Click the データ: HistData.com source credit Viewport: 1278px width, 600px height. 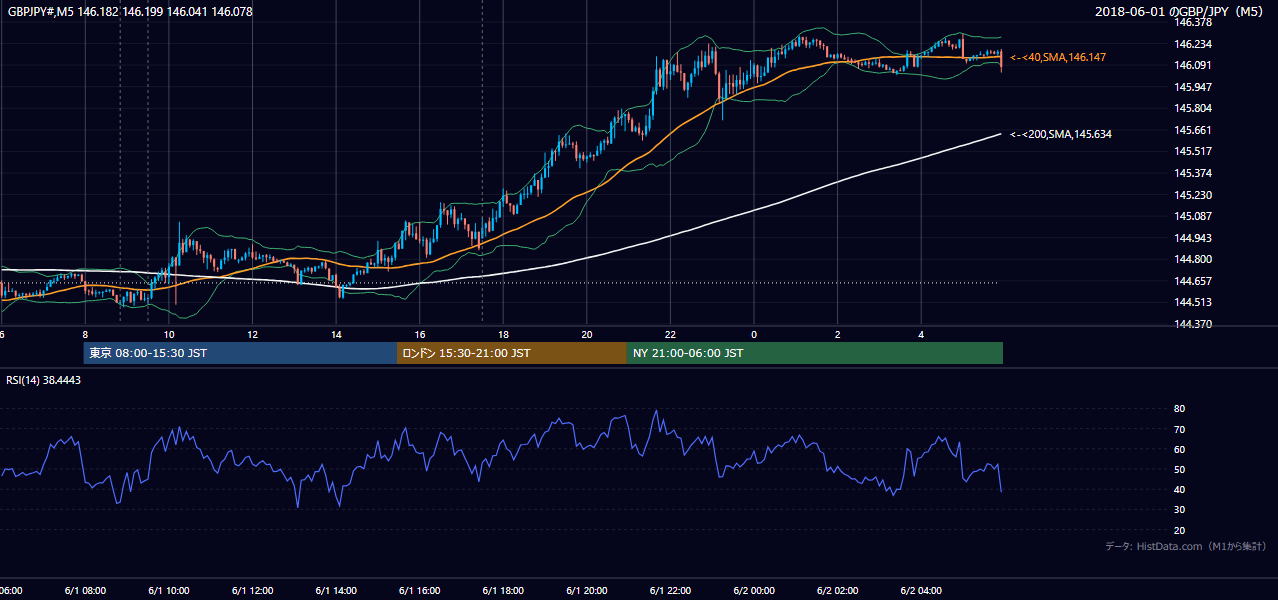point(1186,546)
